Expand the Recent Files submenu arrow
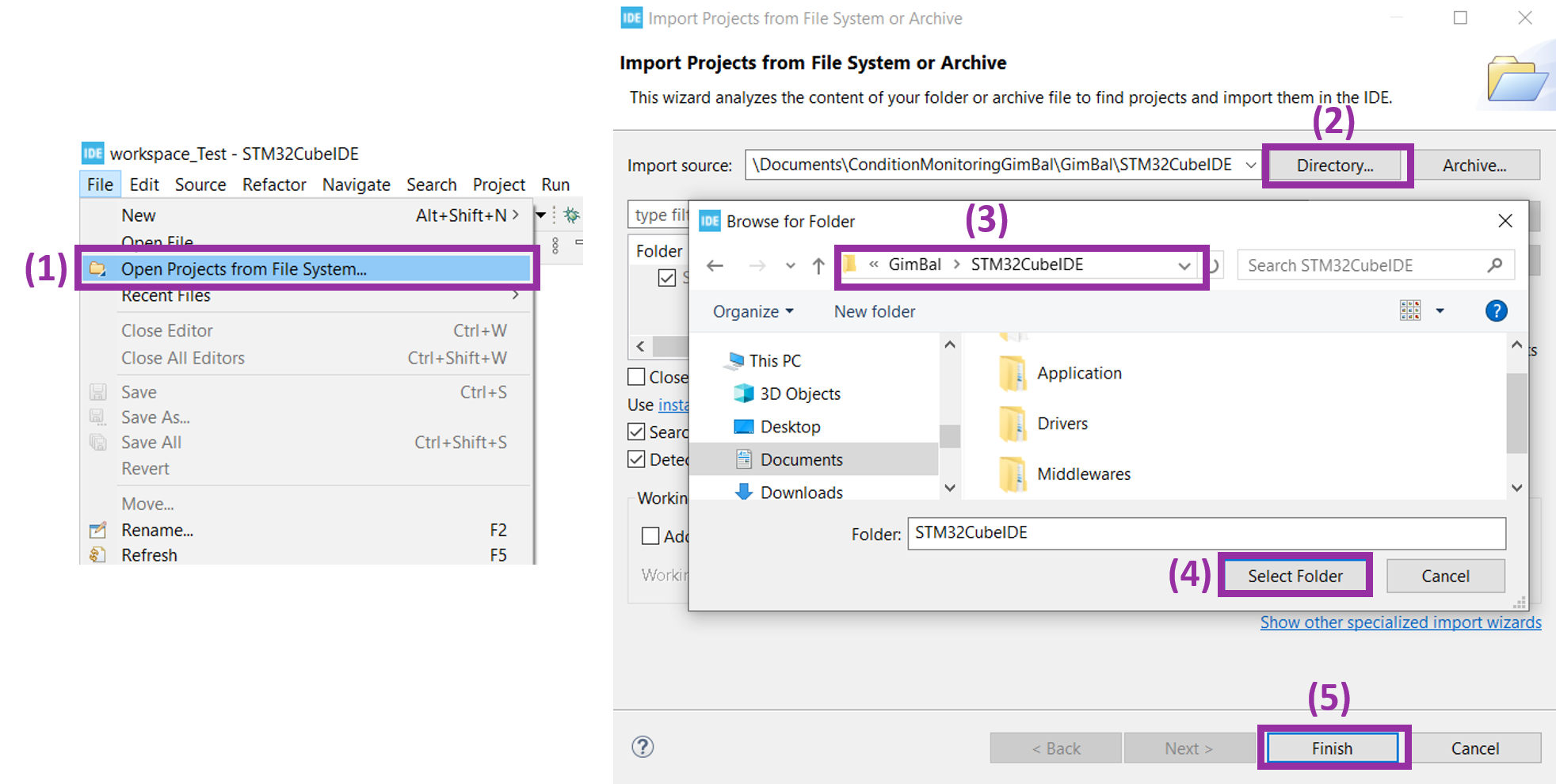This screenshot has width=1556, height=784. 516,295
